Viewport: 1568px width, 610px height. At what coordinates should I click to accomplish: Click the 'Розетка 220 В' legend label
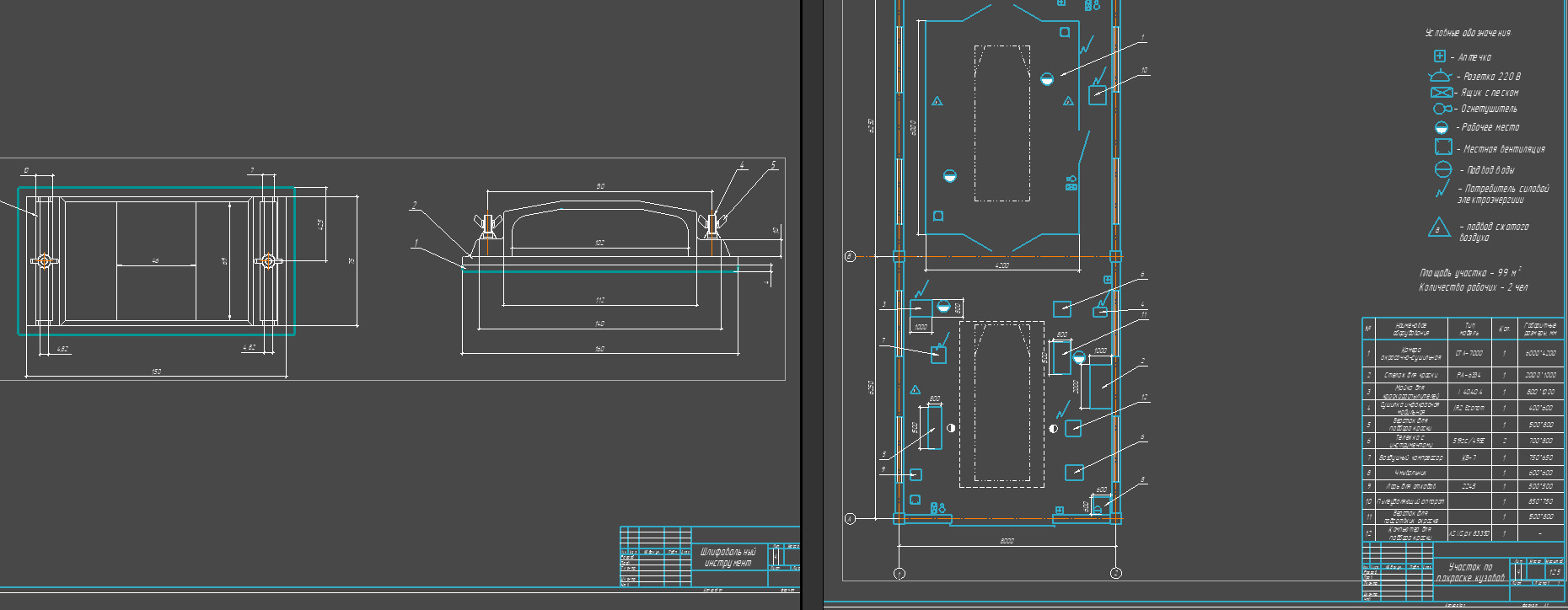tap(1492, 77)
